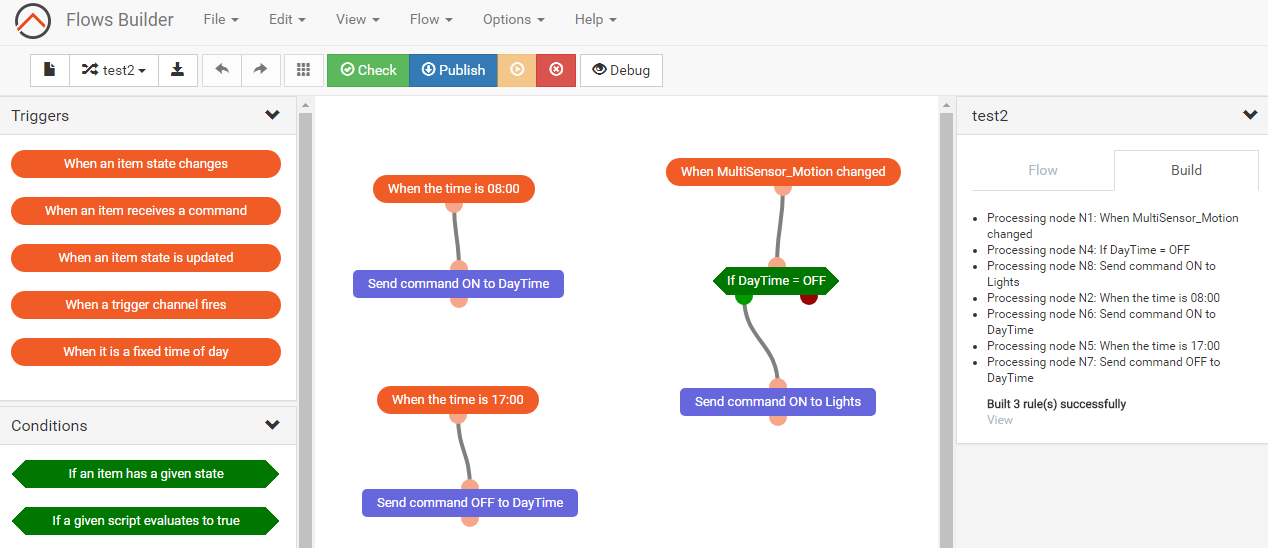This screenshot has width=1268, height=548.
Task: Collapse the Triggers panel
Action: (272, 115)
